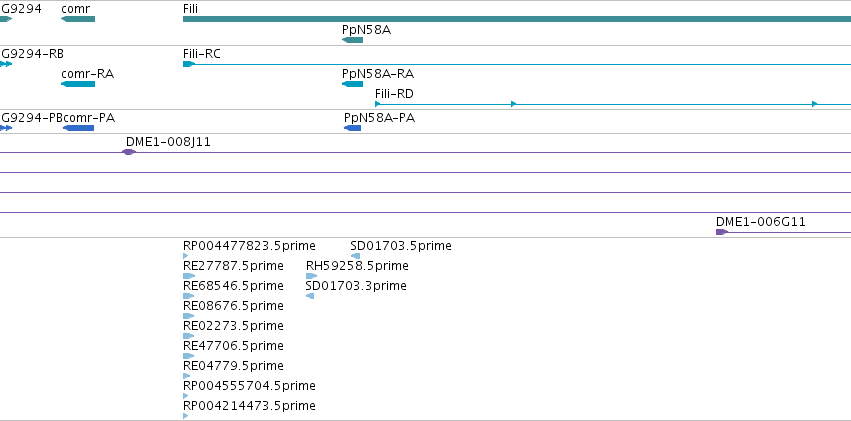
Task: Click the PpN58A gene arrow glyph
Action: pos(352,40)
